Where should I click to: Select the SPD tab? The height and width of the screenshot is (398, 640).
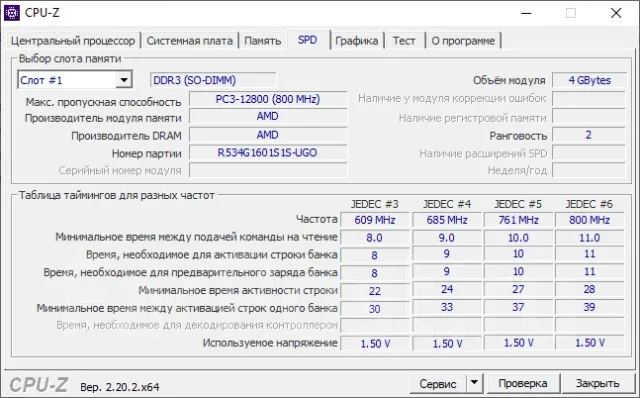coord(307,40)
